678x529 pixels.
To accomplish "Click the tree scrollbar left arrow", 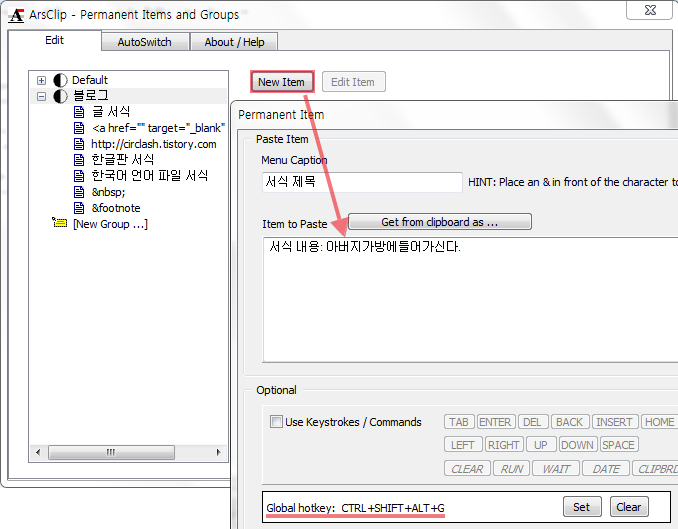I will pyautogui.click(x=38, y=452).
